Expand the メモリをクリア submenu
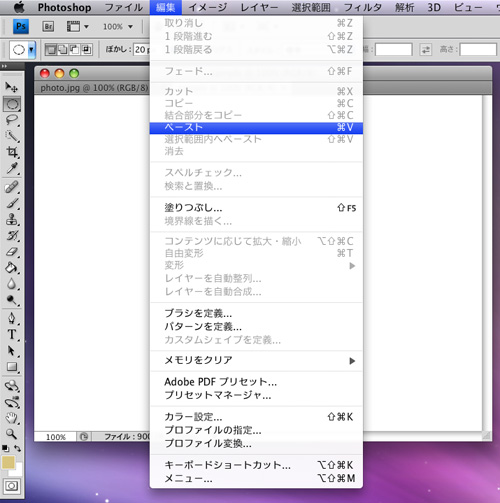500x503 pixels. 256,360
